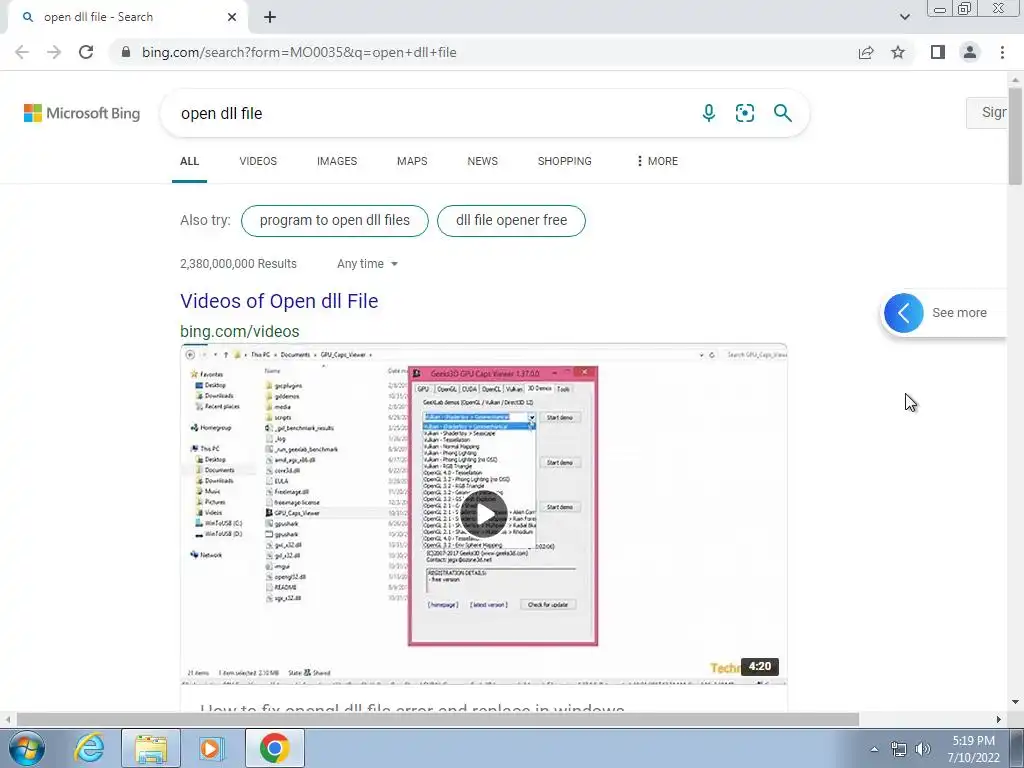Expand the MORE search categories
1024x768 pixels.
[x=657, y=161]
